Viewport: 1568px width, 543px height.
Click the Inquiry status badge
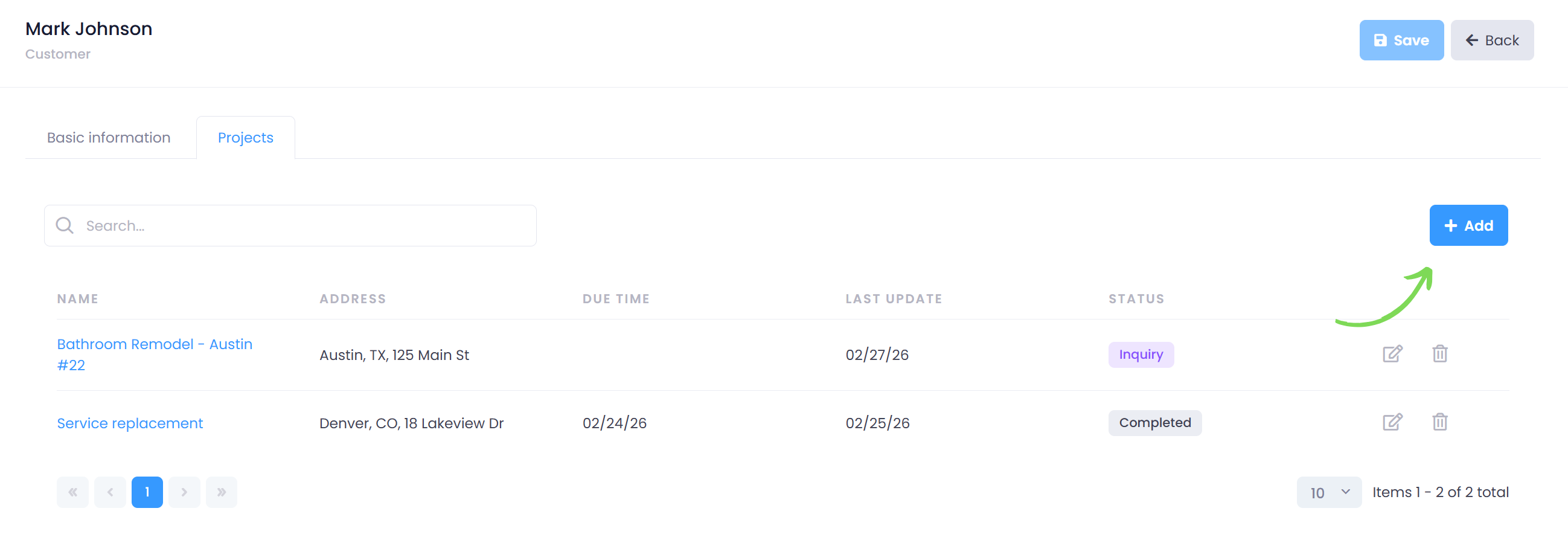(1141, 355)
